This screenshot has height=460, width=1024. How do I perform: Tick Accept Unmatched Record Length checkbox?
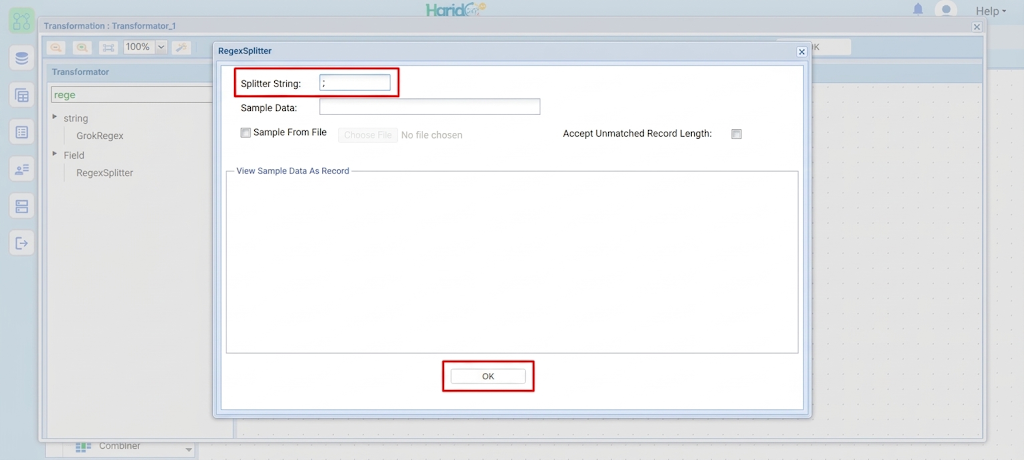coord(737,134)
